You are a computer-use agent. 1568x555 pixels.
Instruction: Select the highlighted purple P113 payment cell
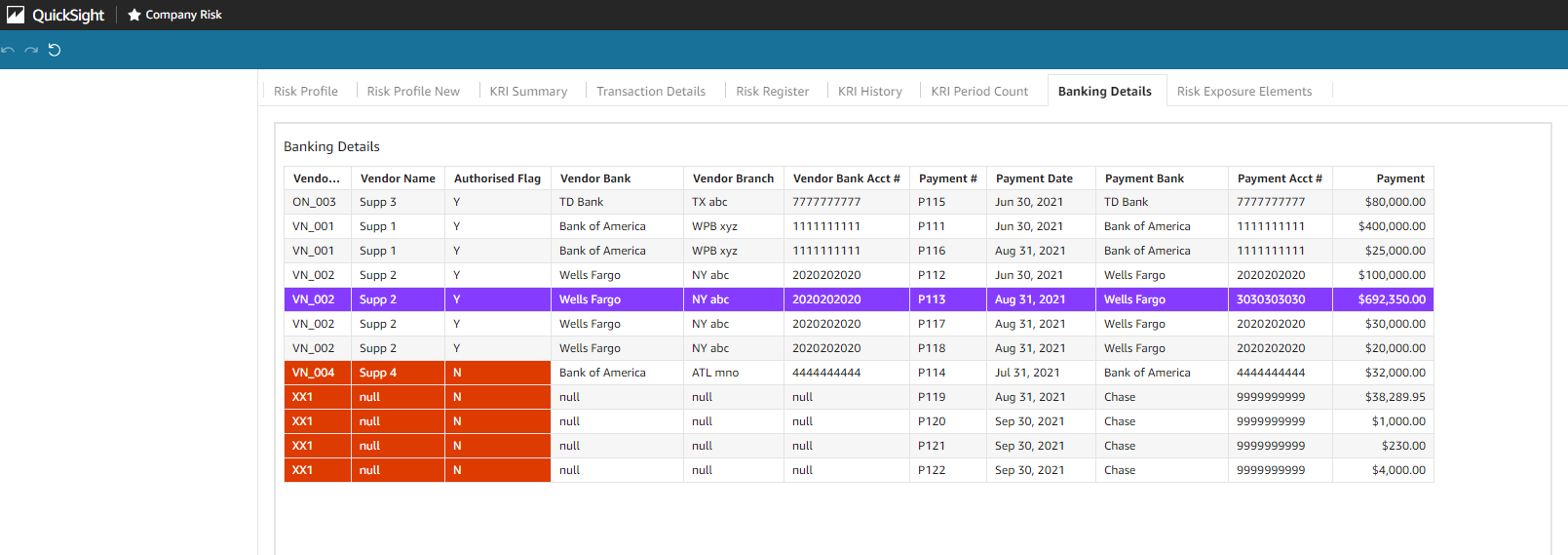click(x=932, y=299)
